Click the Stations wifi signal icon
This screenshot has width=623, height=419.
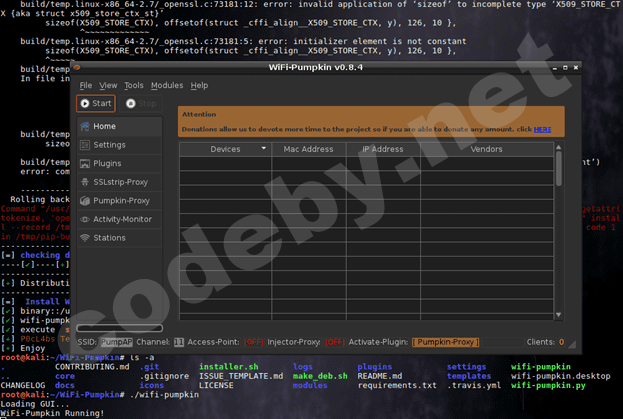coord(85,238)
